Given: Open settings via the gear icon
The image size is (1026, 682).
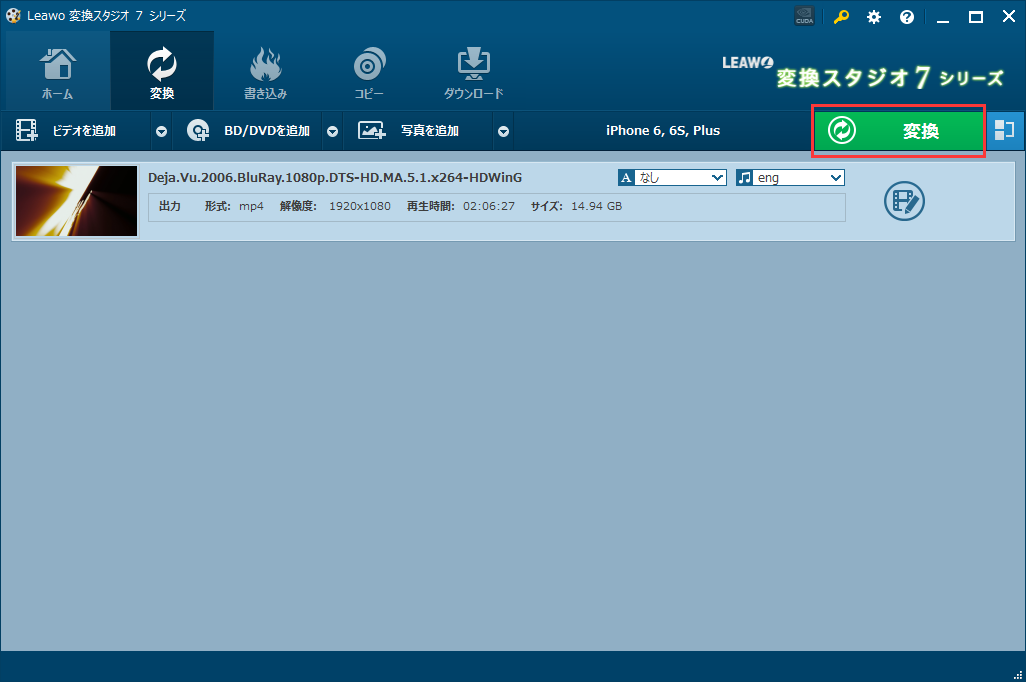Looking at the screenshot, I should coord(874,16).
